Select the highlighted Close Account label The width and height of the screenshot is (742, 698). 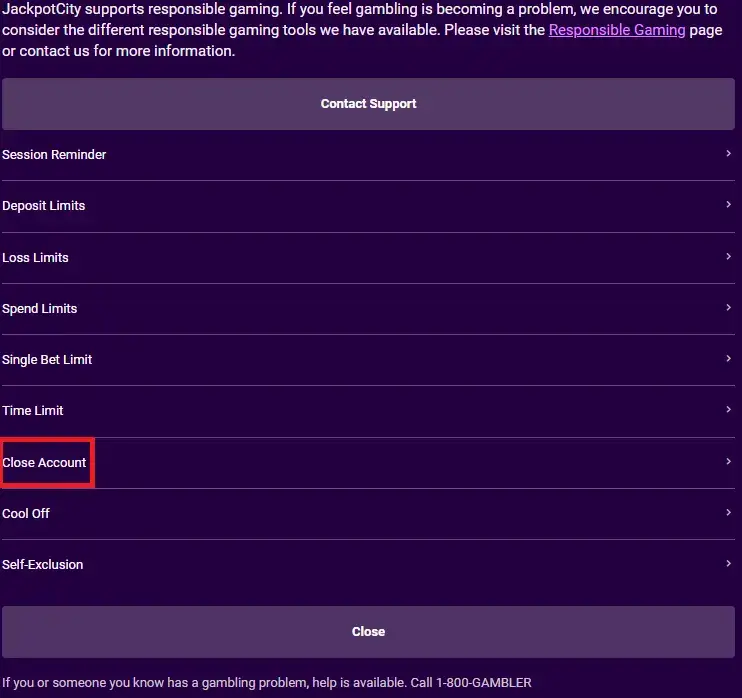[x=45, y=463]
